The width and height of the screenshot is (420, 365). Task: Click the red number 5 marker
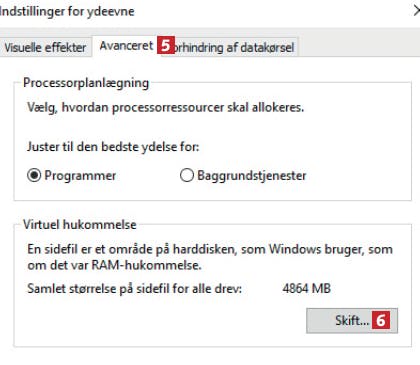click(x=166, y=46)
